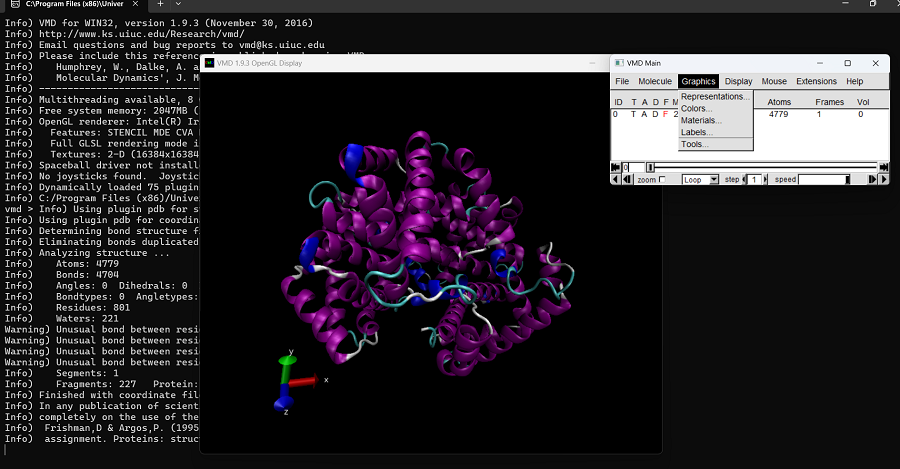Maximize the VMD Main window
900x469 pixels.
point(847,63)
